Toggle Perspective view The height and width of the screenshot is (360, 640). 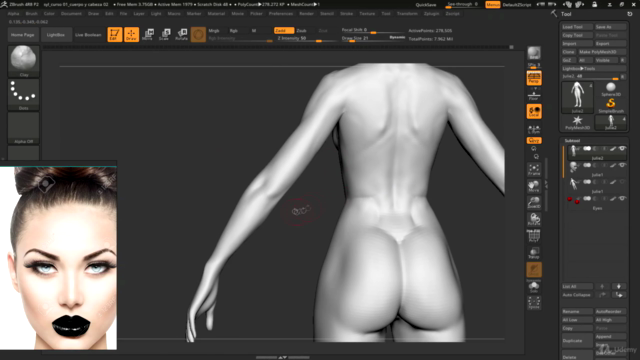(534, 78)
